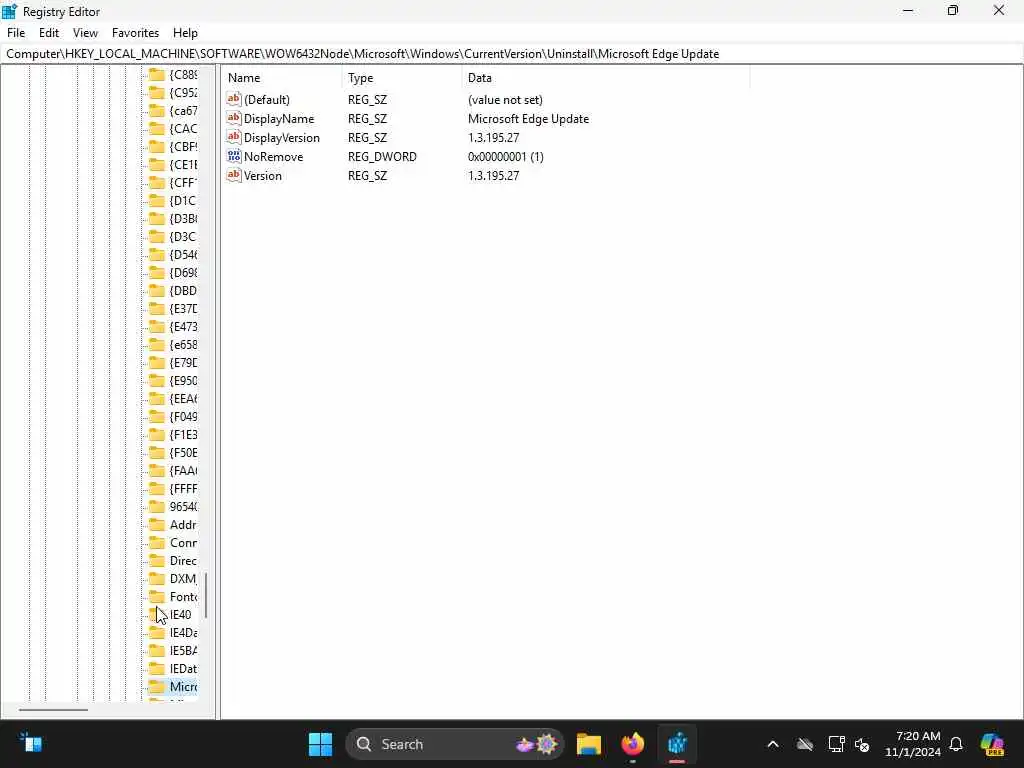Open the File menu
The width and height of the screenshot is (1024, 768).
pos(16,33)
